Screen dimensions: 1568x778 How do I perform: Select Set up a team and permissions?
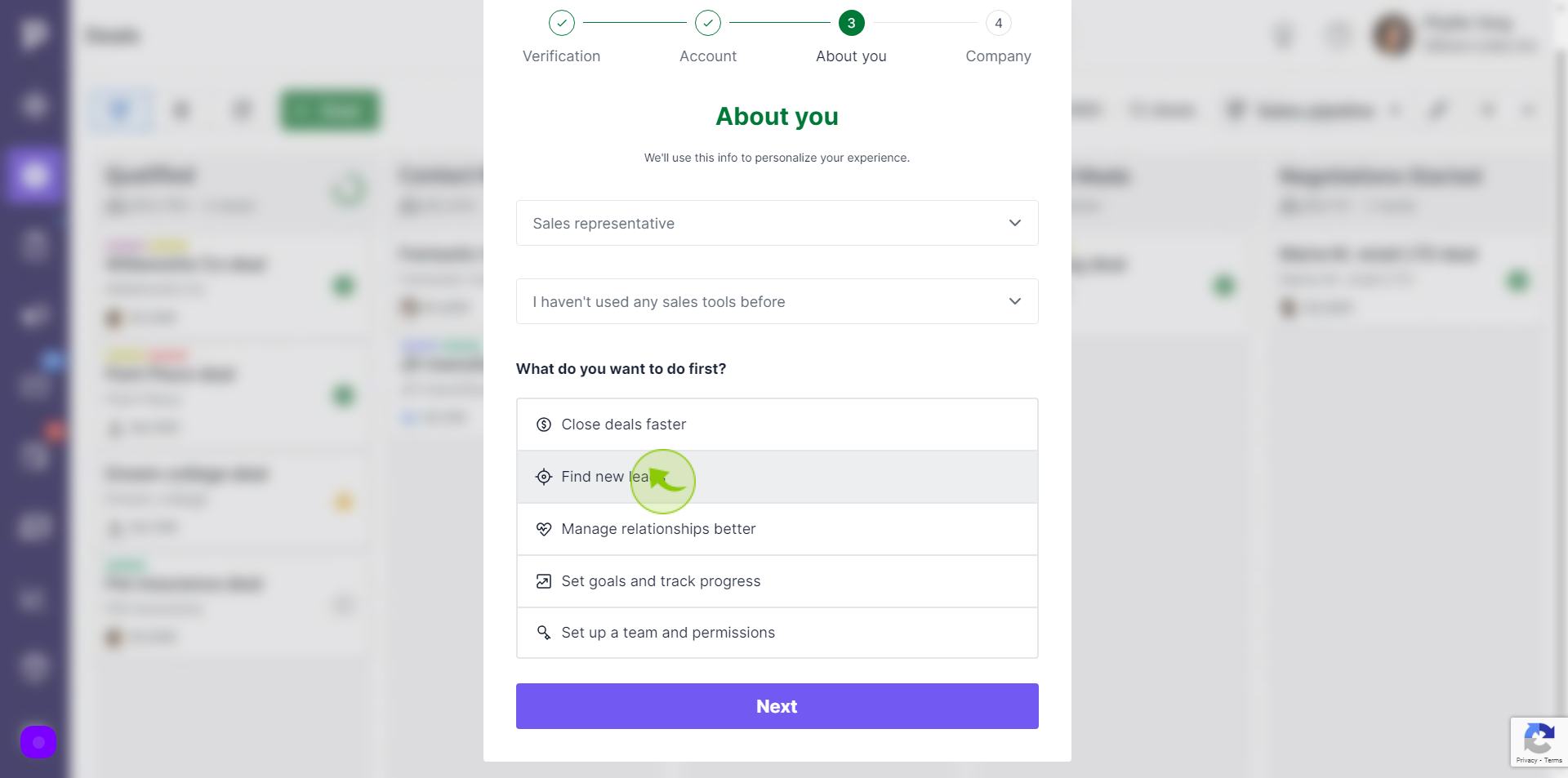[x=777, y=633]
